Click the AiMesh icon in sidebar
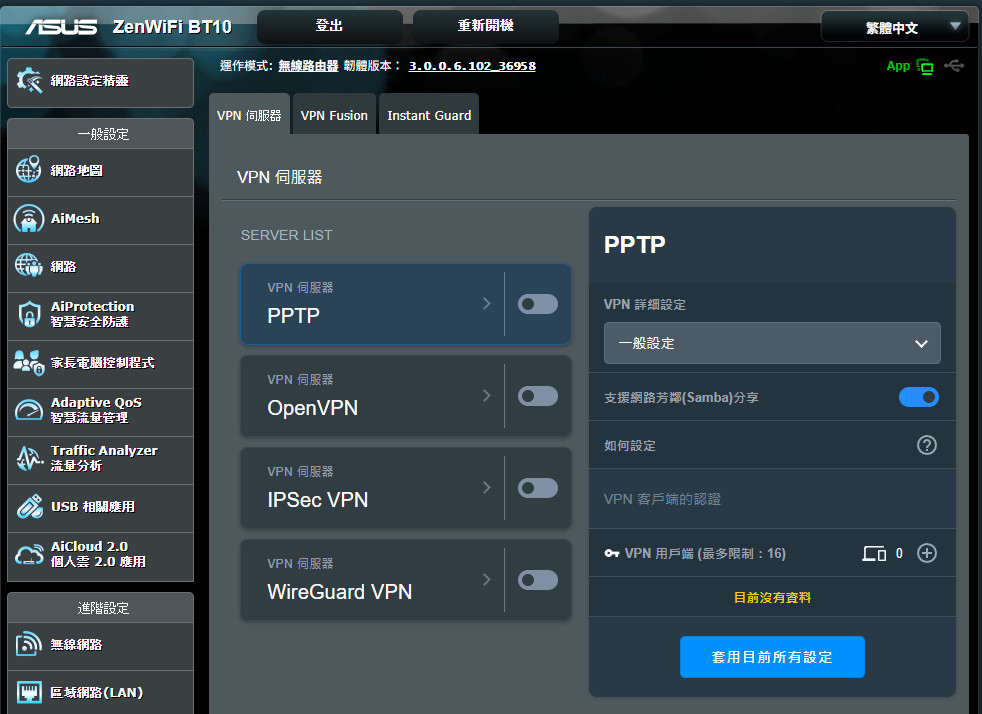Viewport: 982px width, 714px height. (29, 218)
